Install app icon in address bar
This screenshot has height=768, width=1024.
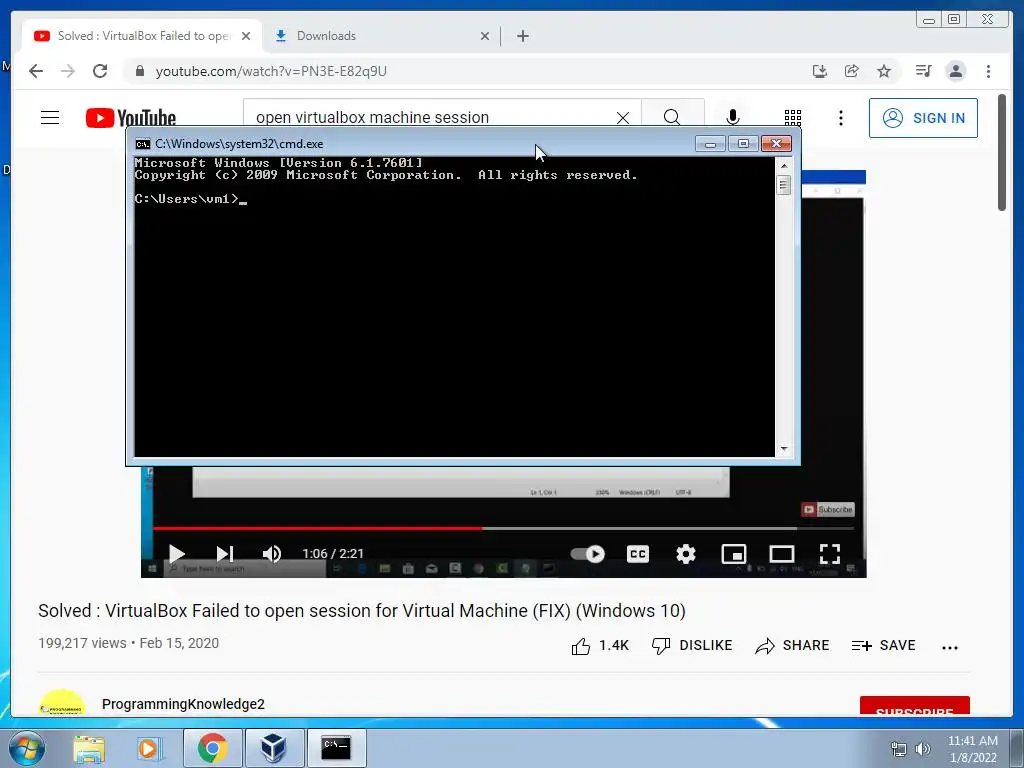(820, 71)
